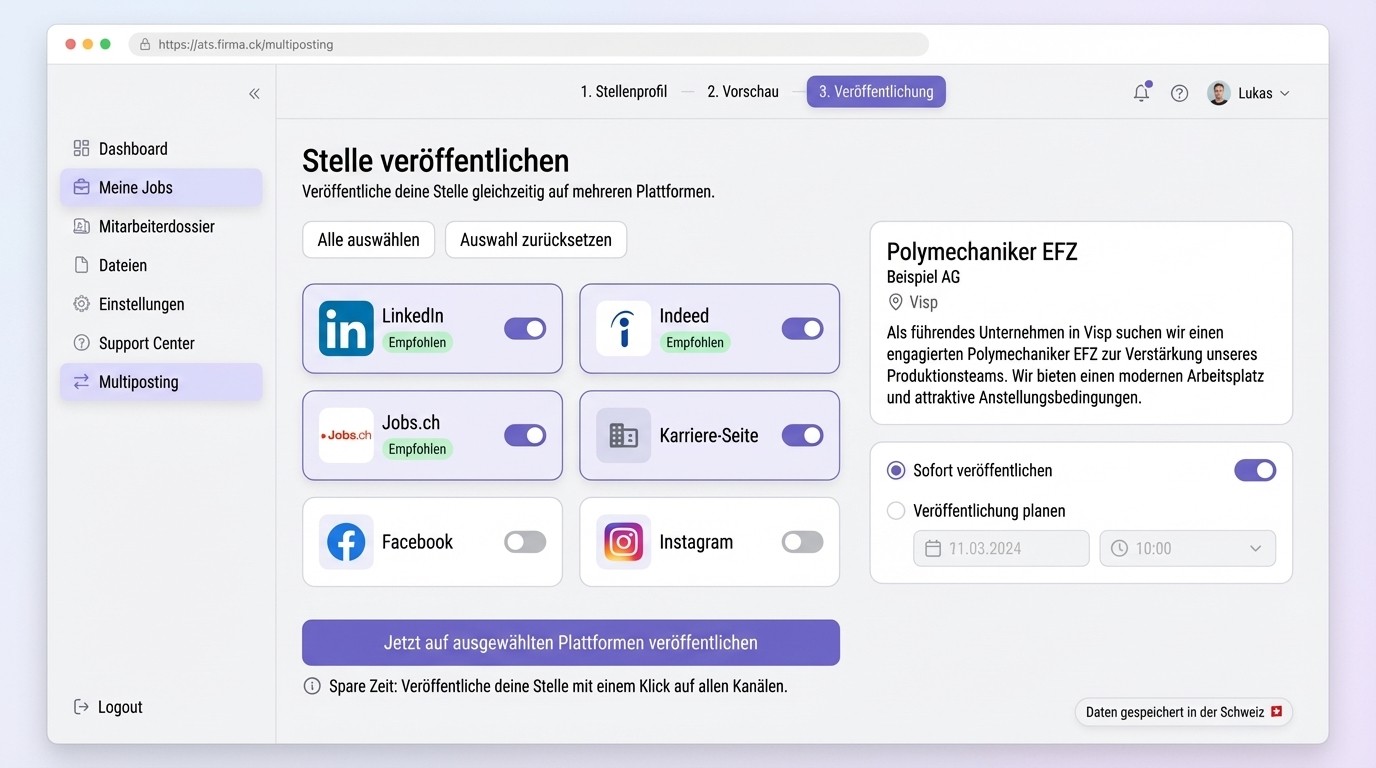Click the Beispiel AG company name

923,277
